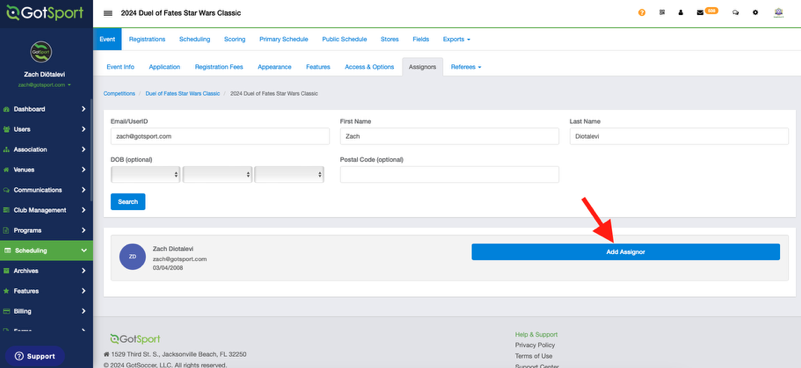Click the Communications sidebar icon

click(x=6, y=190)
